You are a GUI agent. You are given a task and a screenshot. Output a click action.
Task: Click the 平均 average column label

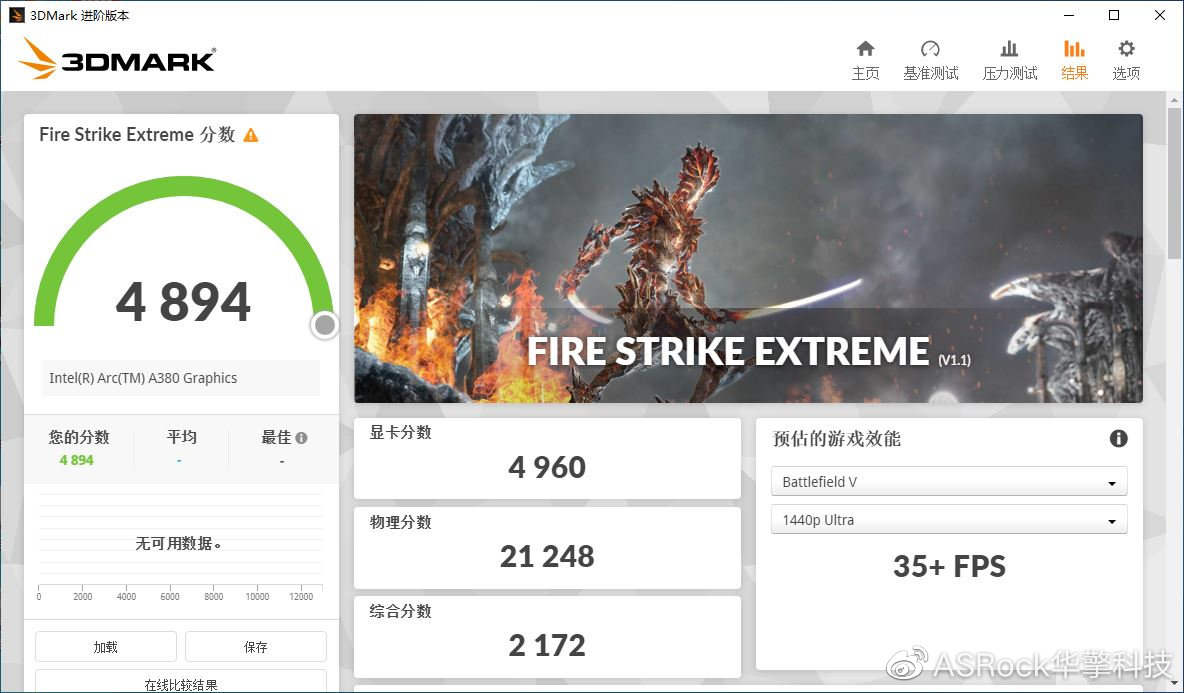[x=181, y=437]
